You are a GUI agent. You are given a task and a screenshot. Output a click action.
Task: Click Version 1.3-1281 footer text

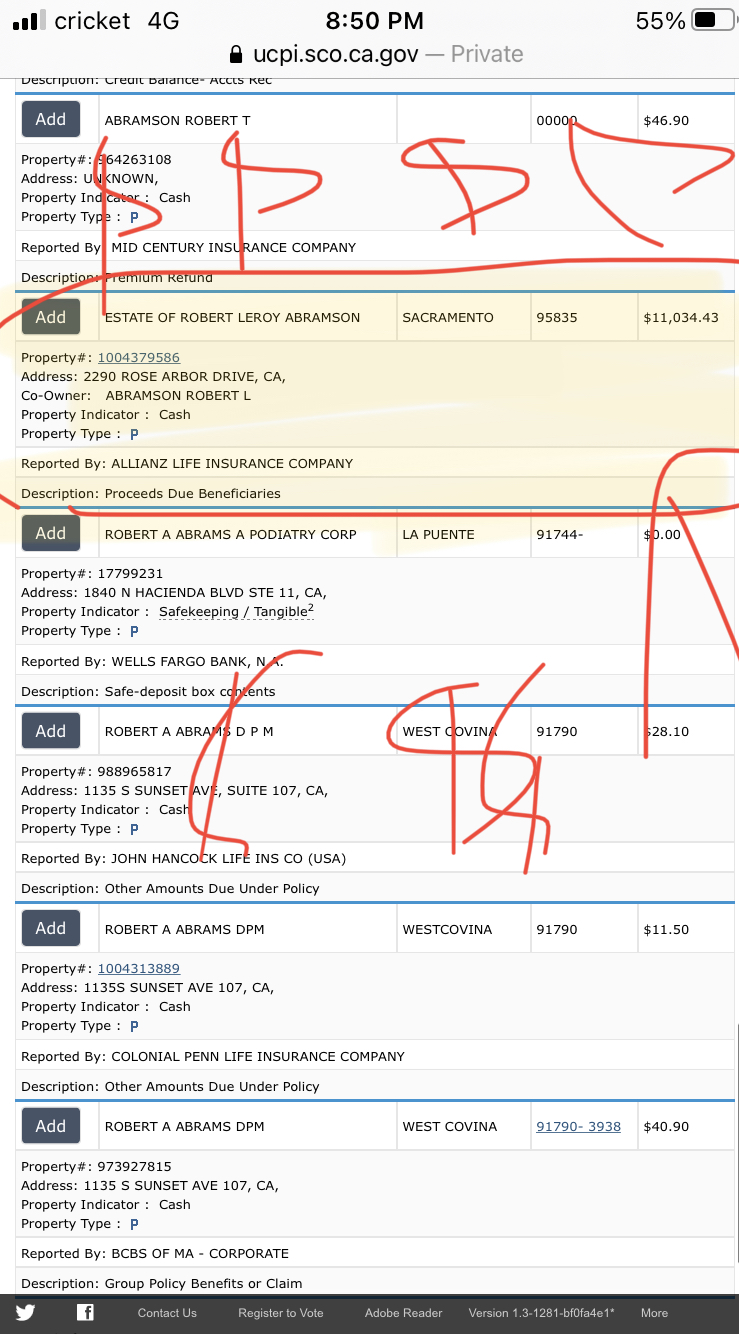tap(542, 1313)
